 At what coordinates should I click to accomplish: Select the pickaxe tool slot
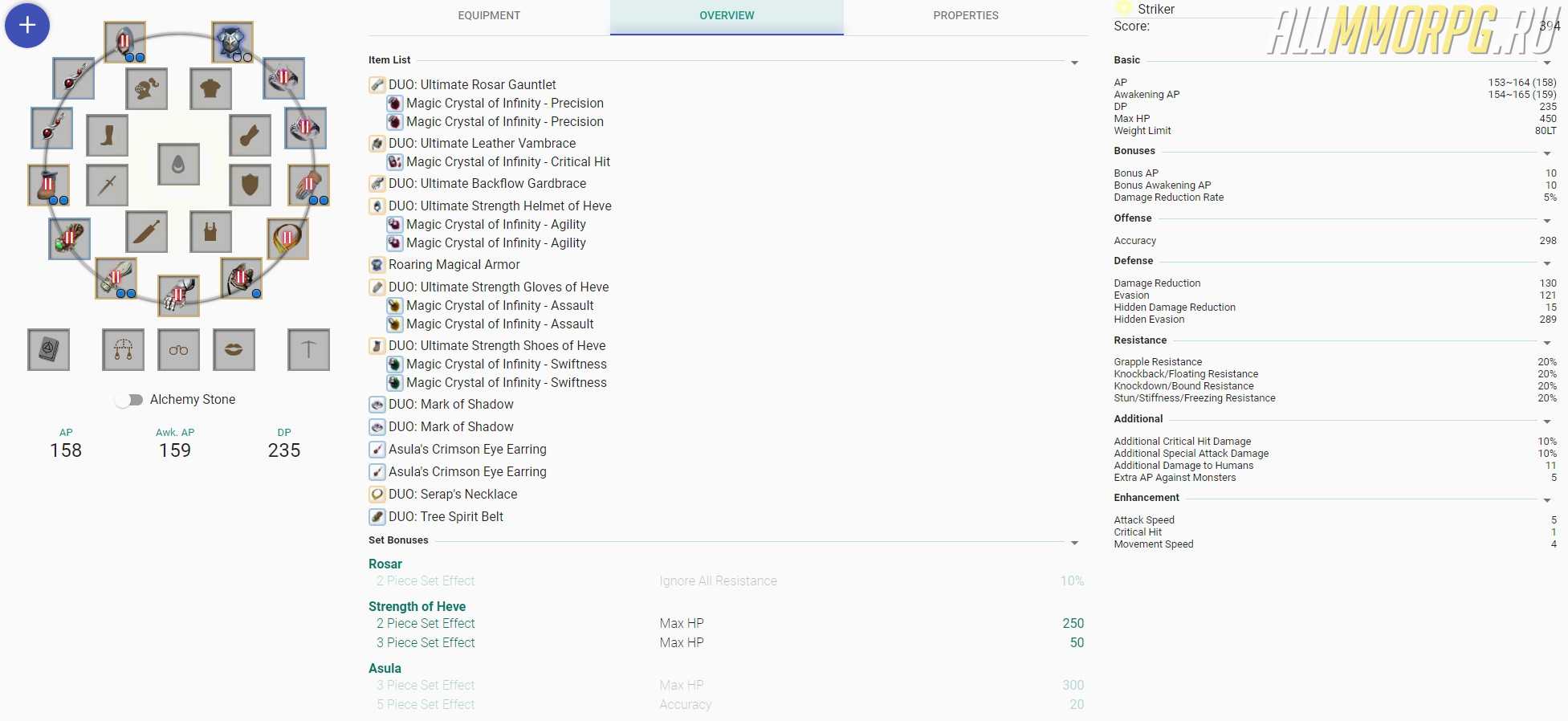(308, 349)
